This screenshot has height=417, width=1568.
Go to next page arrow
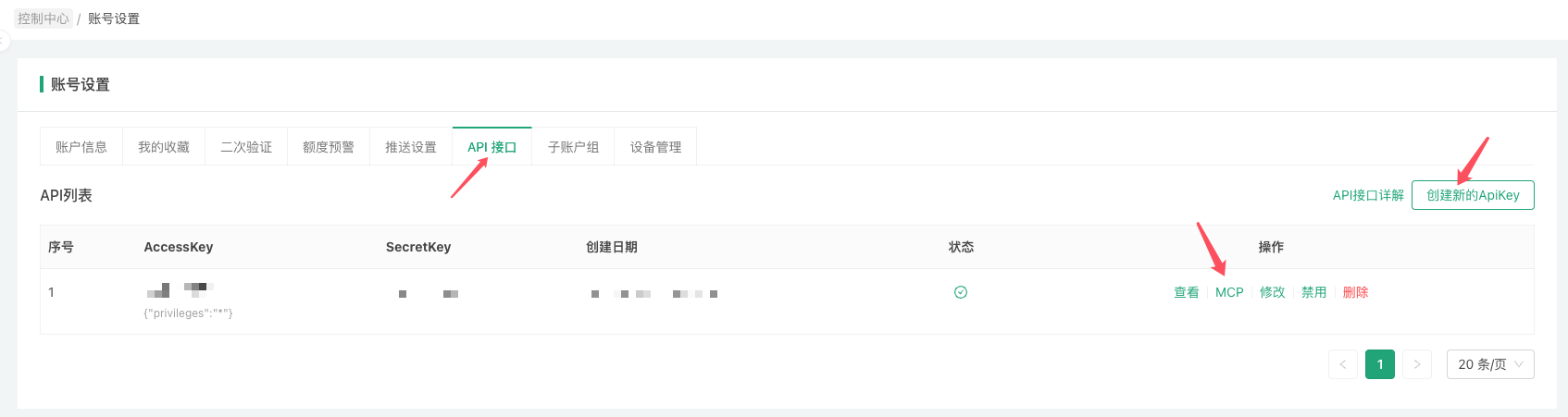pyautogui.click(x=1417, y=364)
